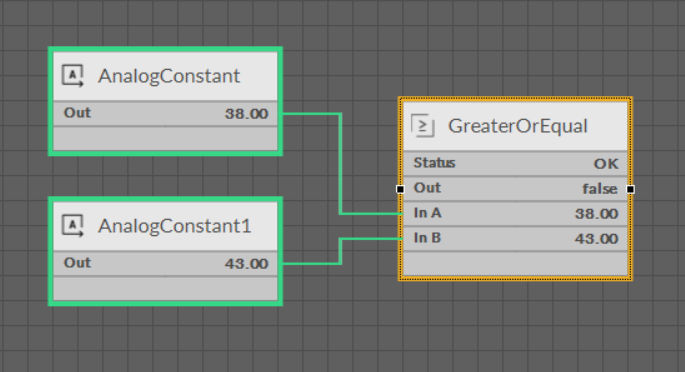Click the empty footer row of GreaterOrEqual
Viewport: 685px width, 372px height.
tap(515, 263)
